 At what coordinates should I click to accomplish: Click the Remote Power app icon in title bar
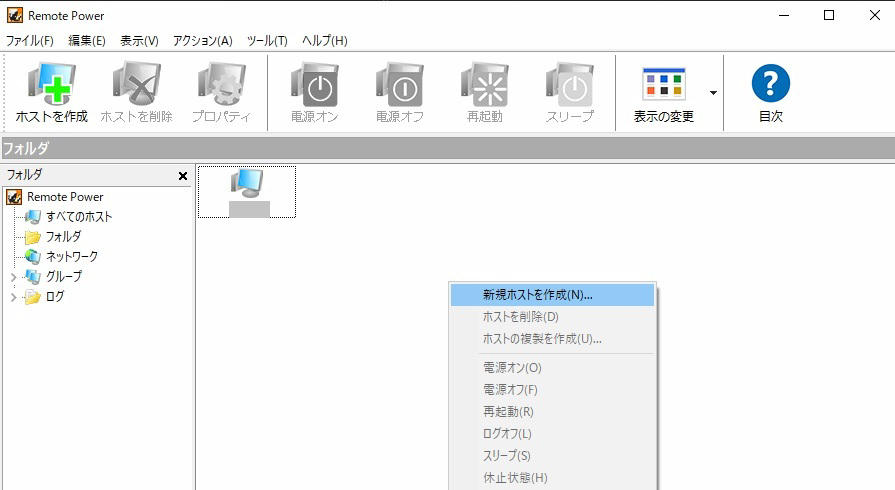point(15,15)
